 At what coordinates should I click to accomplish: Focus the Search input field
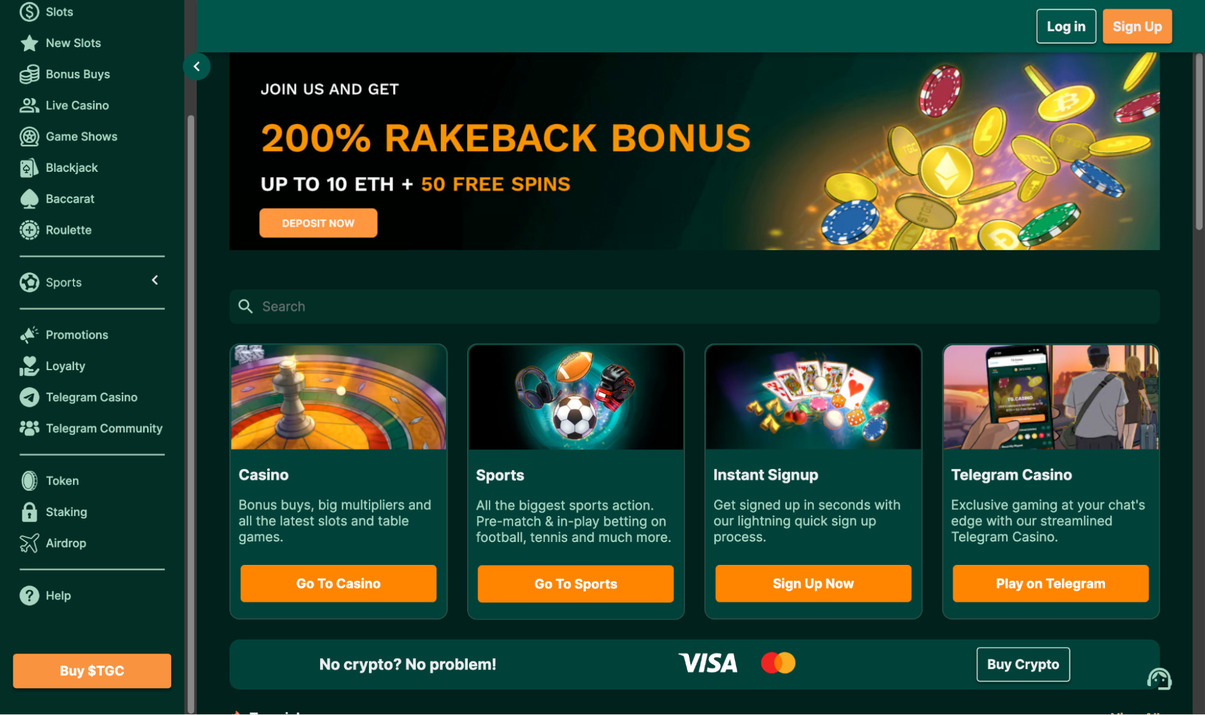coord(694,306)
